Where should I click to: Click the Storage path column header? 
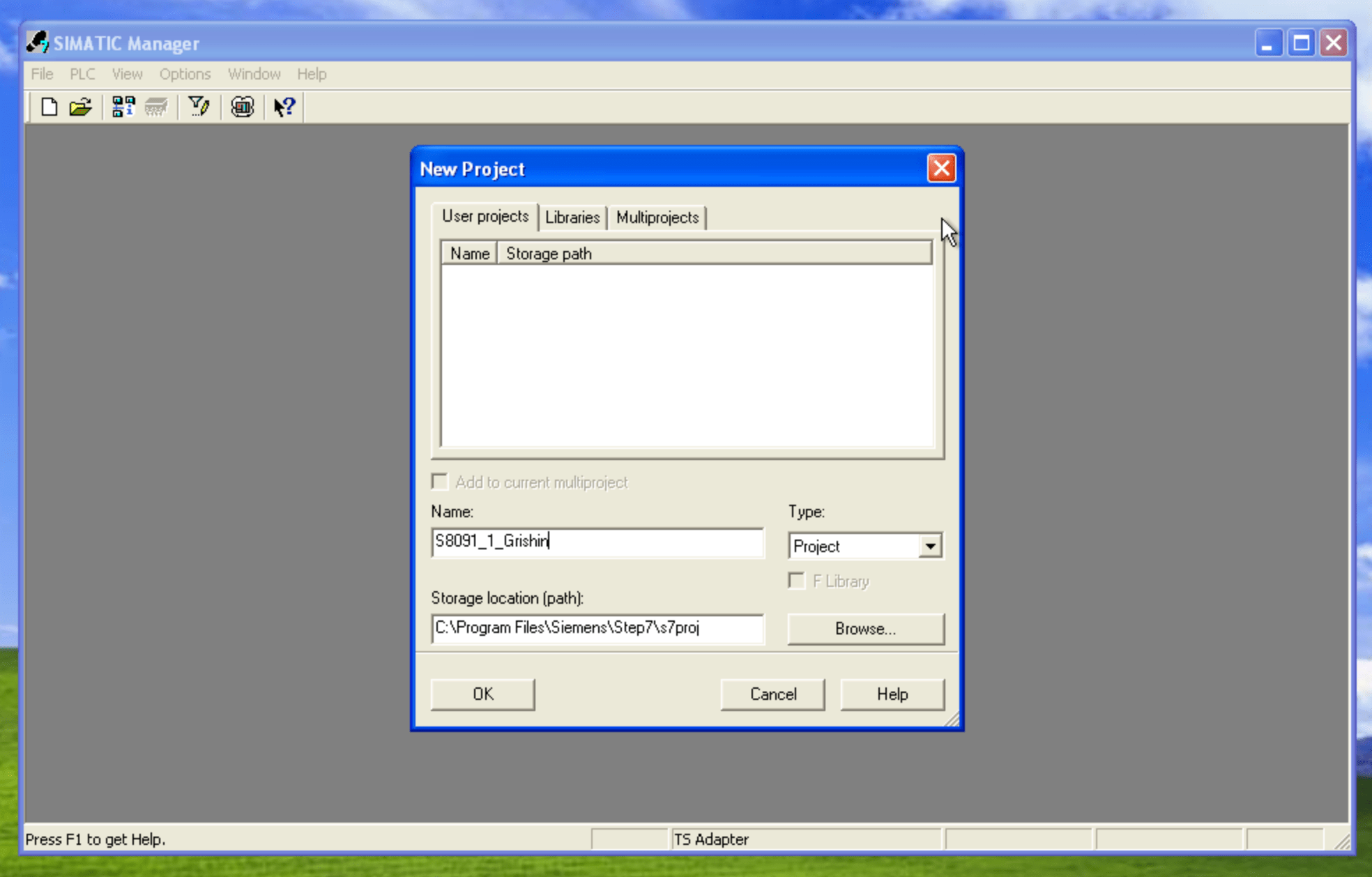tap(715, 254)
